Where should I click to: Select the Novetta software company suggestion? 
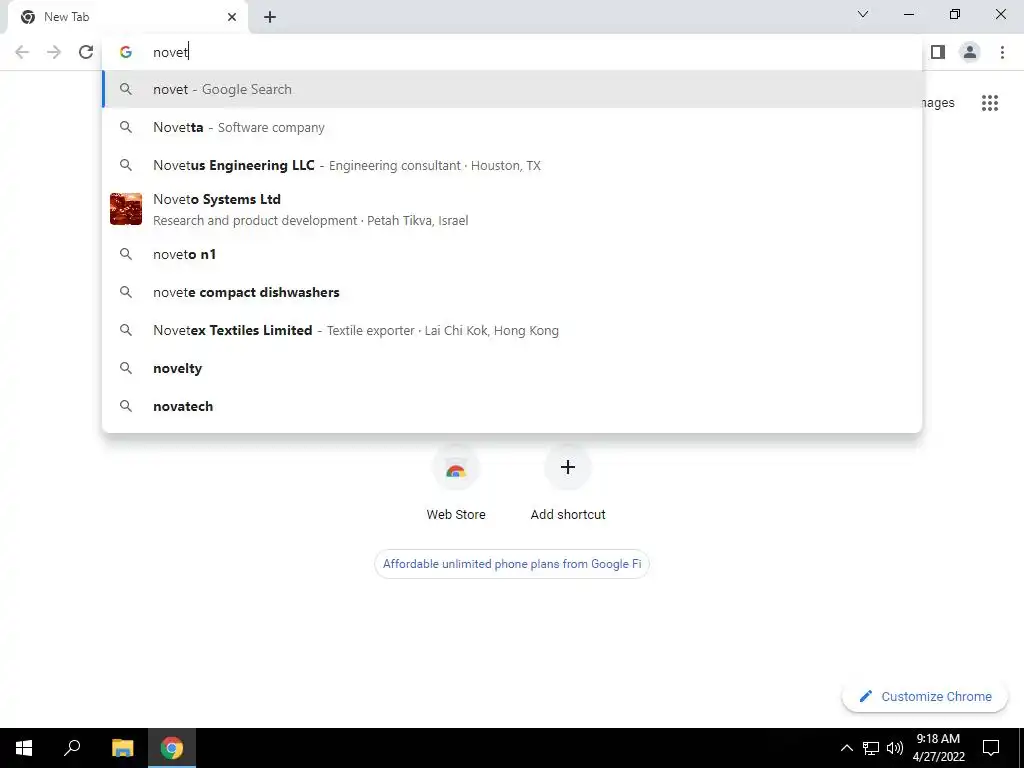click(x=512, y=127)
